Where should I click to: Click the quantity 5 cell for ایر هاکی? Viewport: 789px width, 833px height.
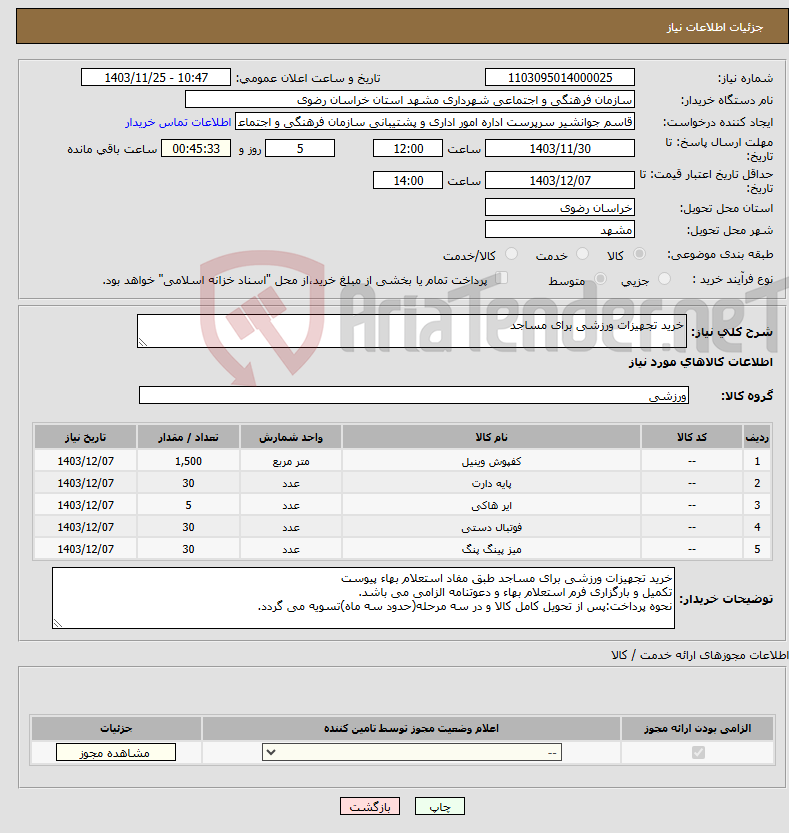click(188, 505)
